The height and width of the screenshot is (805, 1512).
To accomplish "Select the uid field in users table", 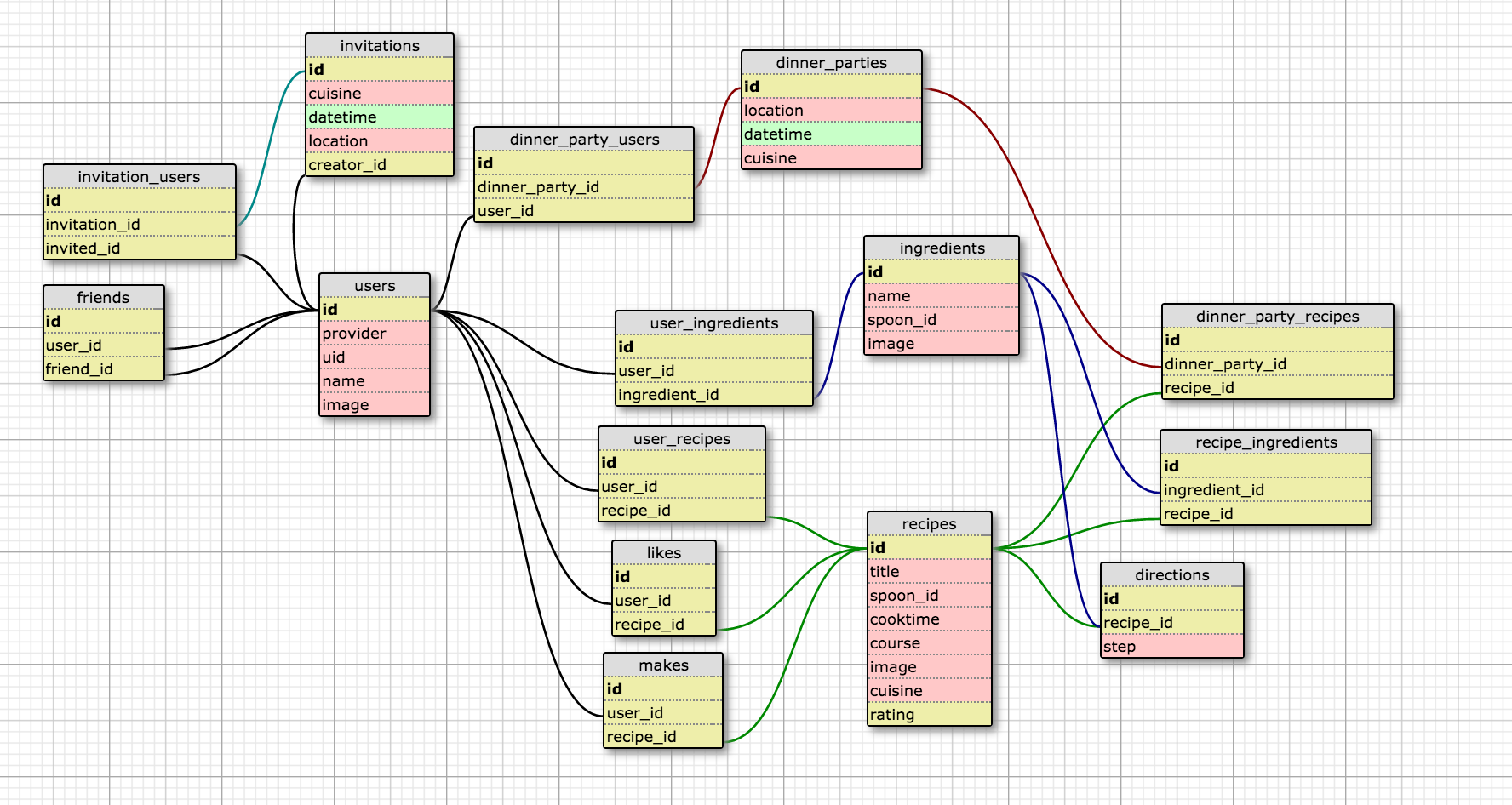I will [x=375, y=357].
